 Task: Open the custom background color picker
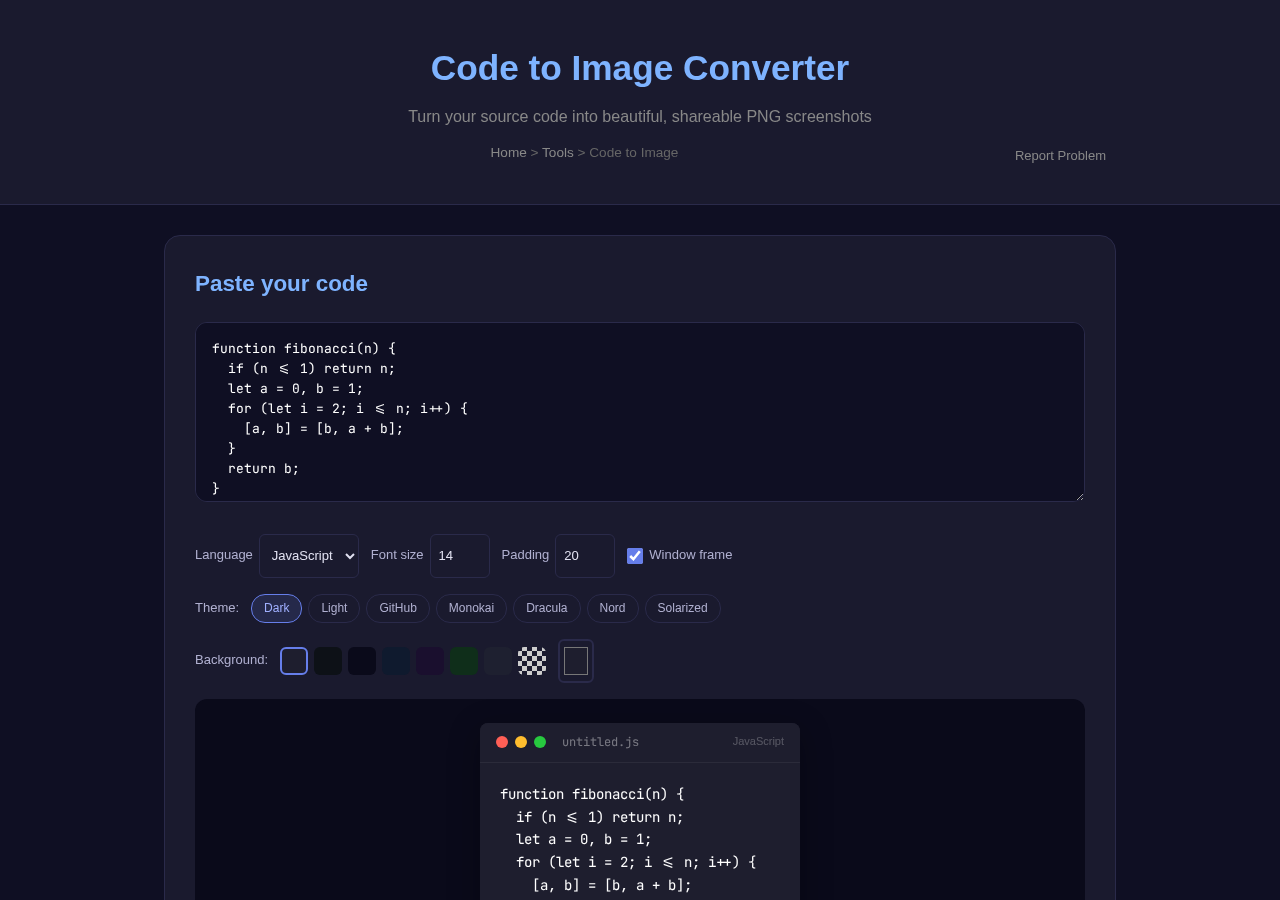[576, 661]
